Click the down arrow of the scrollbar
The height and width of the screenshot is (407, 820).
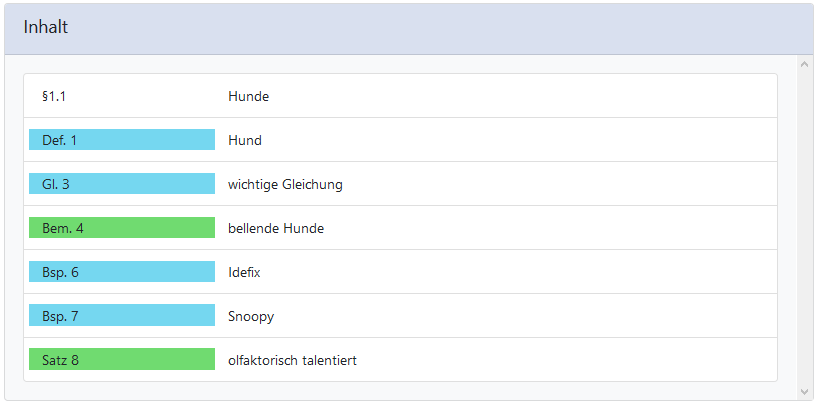(804, 391)
